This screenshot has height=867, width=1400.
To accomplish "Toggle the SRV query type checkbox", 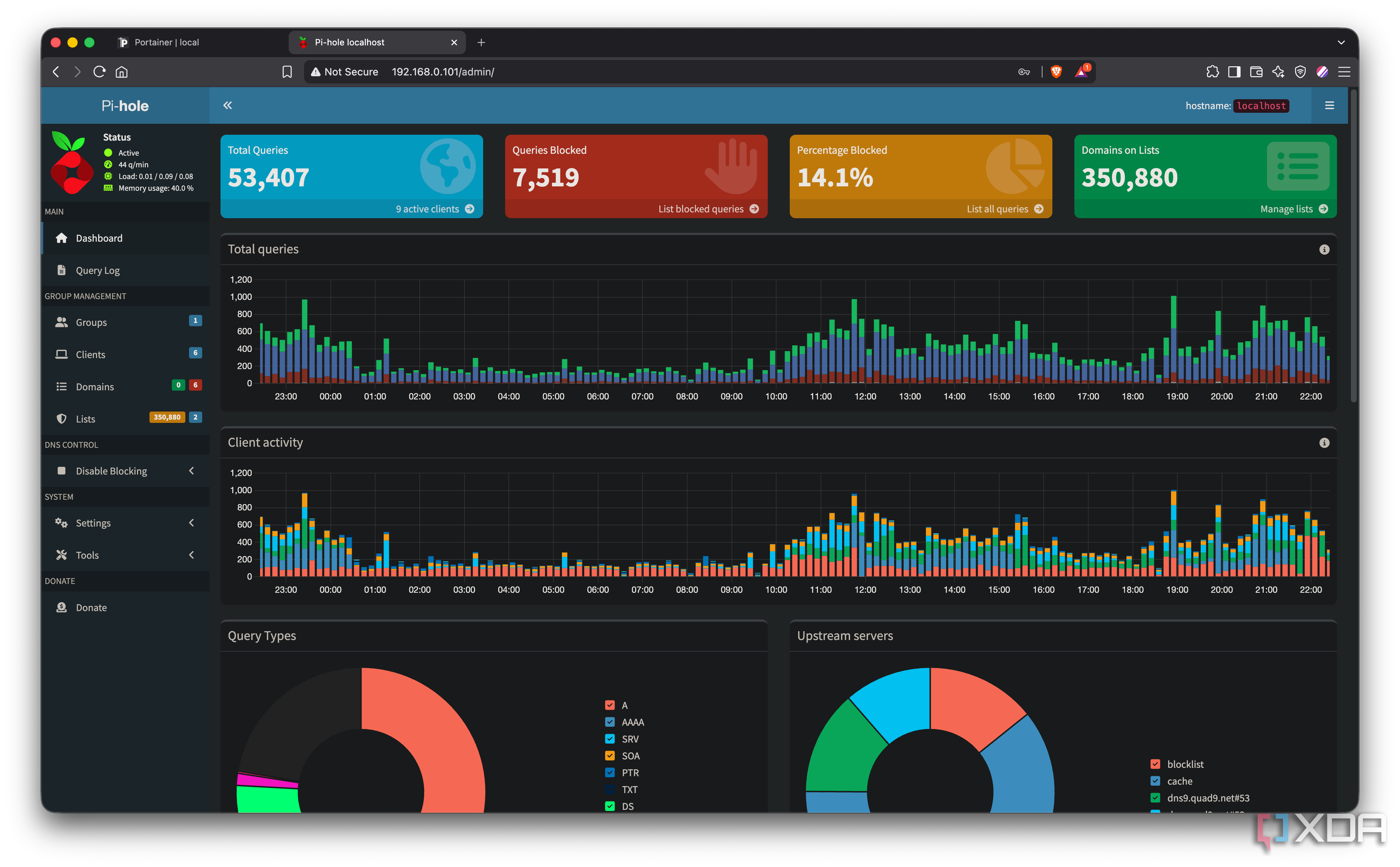I will (610, 738).
